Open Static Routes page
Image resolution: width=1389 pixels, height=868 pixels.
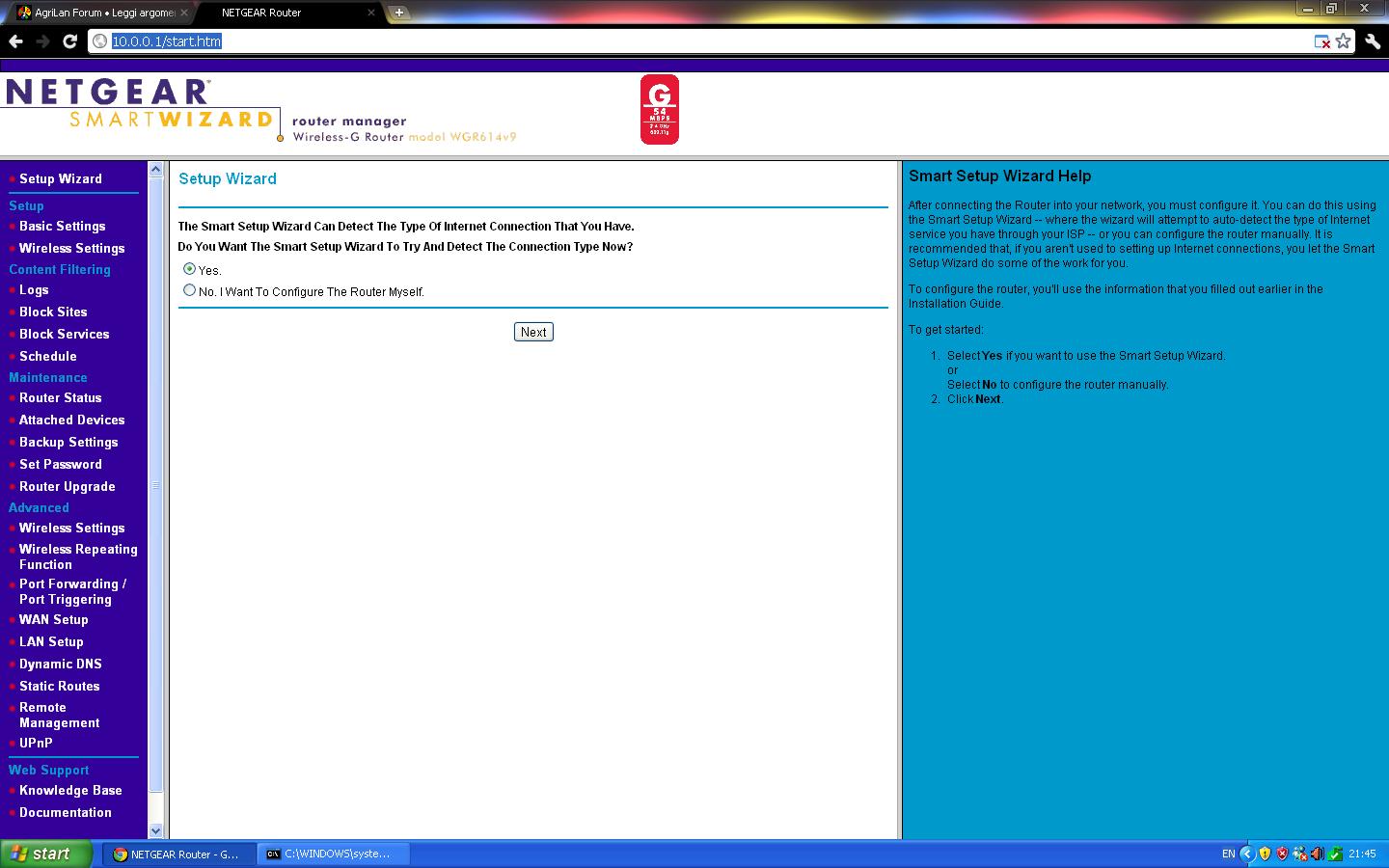tap(59, 686)
